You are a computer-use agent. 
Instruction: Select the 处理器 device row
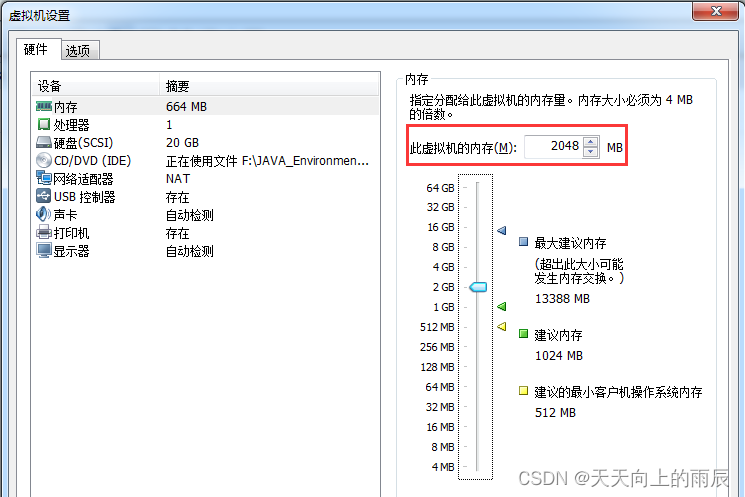(x=206, y=124)
